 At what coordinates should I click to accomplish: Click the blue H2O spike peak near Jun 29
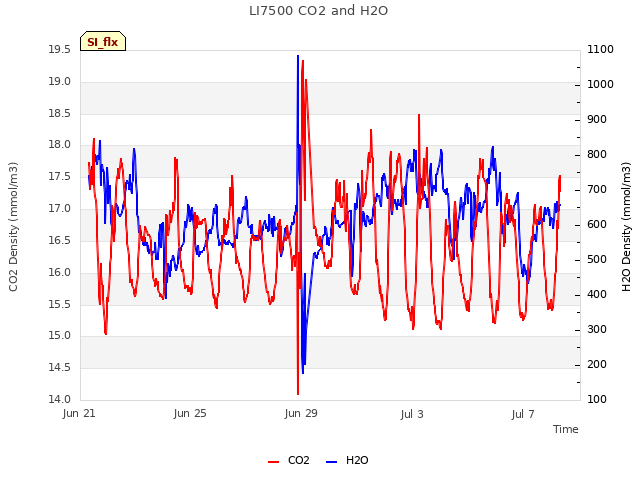[298, 56]
